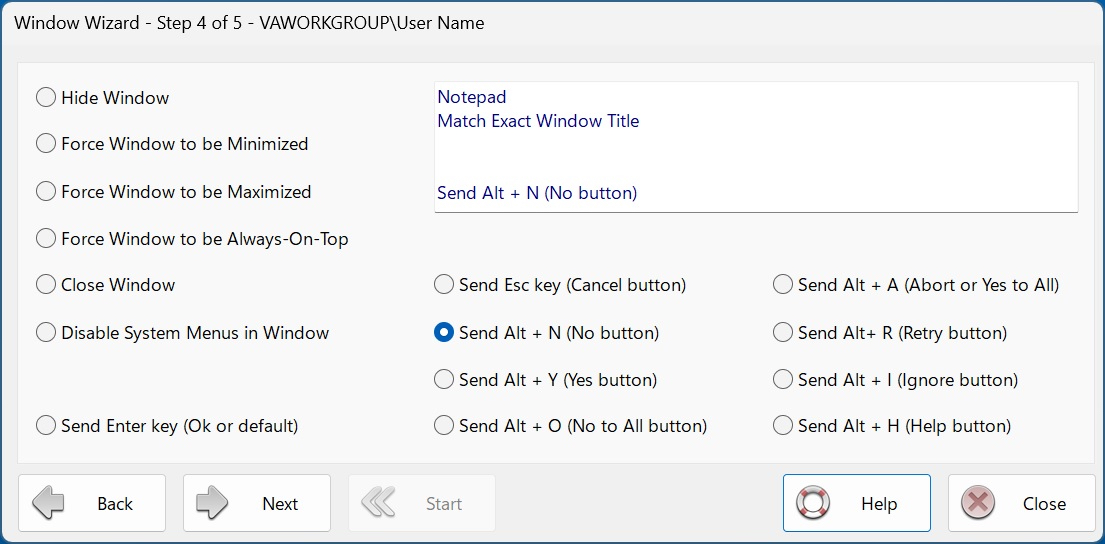Close the wizard with the Close button

coord(1021,503)
